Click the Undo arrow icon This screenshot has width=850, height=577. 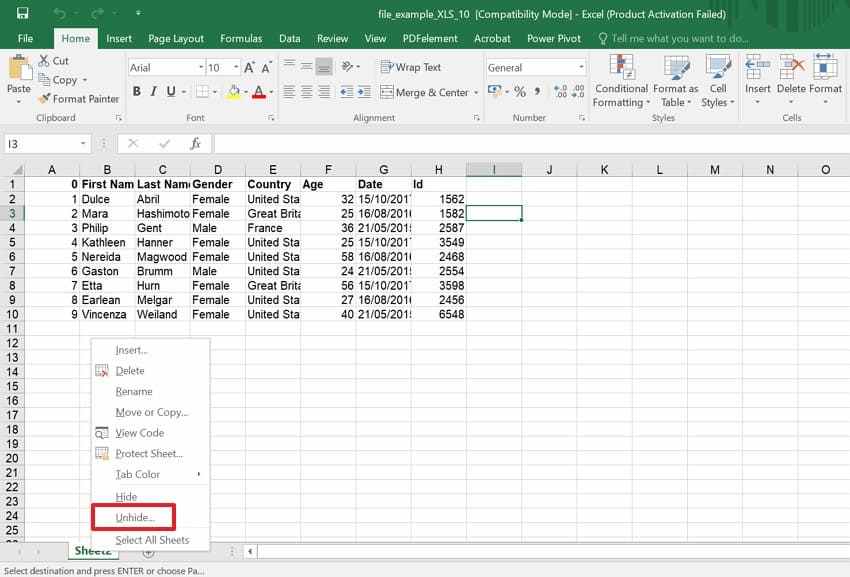tap(60, 14)
